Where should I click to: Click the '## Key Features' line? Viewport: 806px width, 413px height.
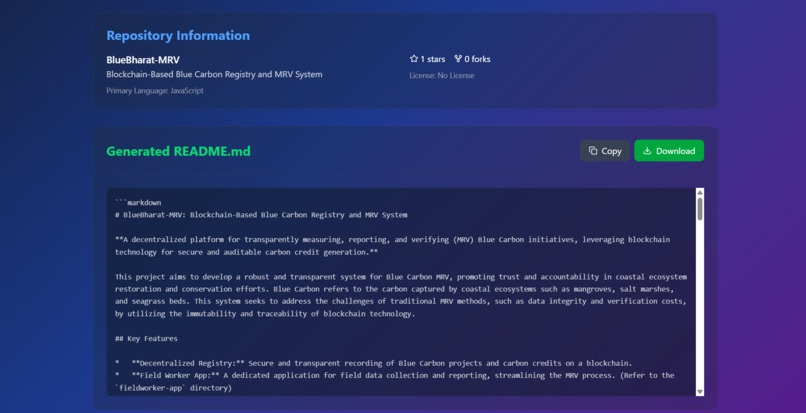146,338
